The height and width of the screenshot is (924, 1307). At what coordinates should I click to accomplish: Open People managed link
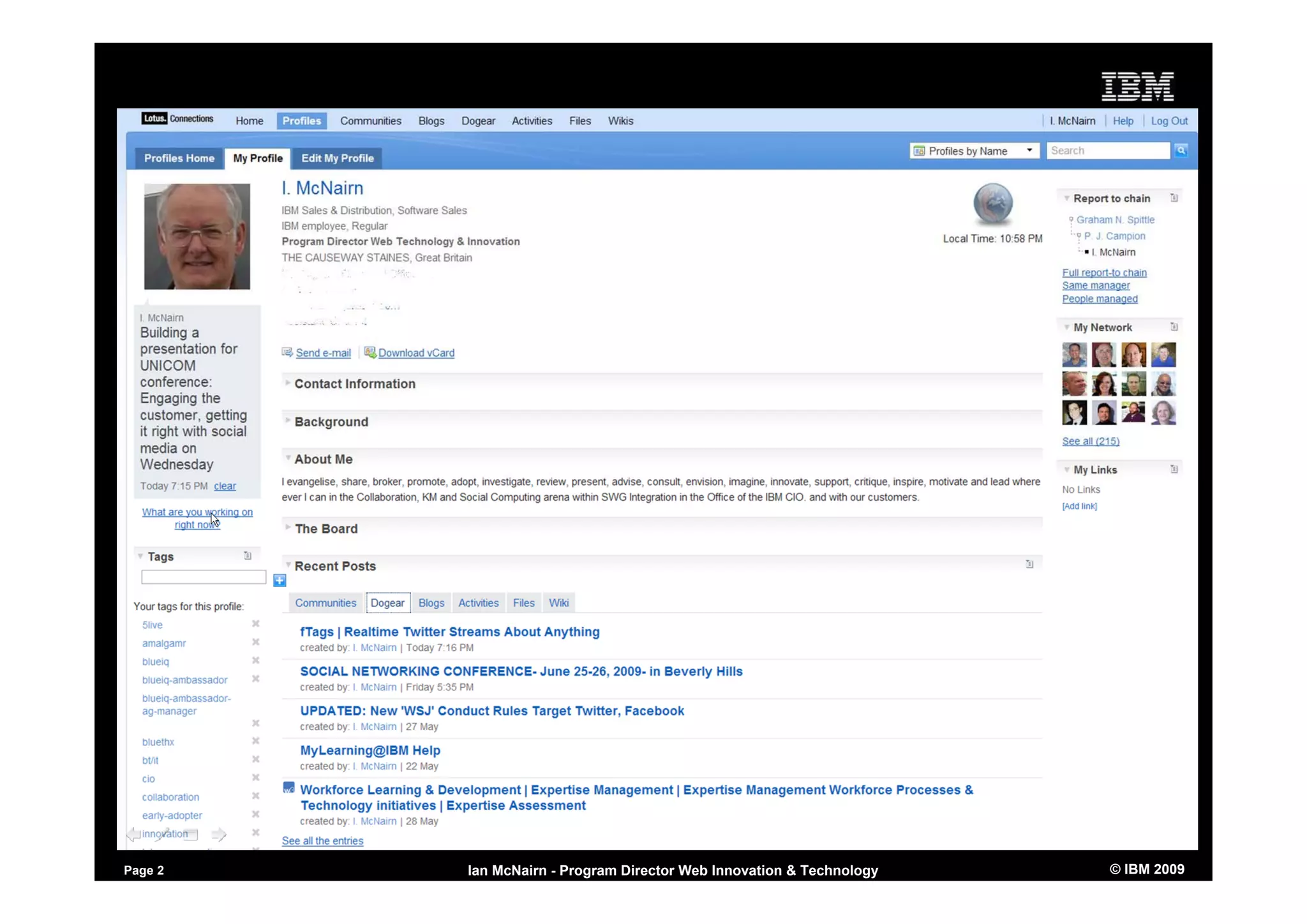coord(1100,299)
